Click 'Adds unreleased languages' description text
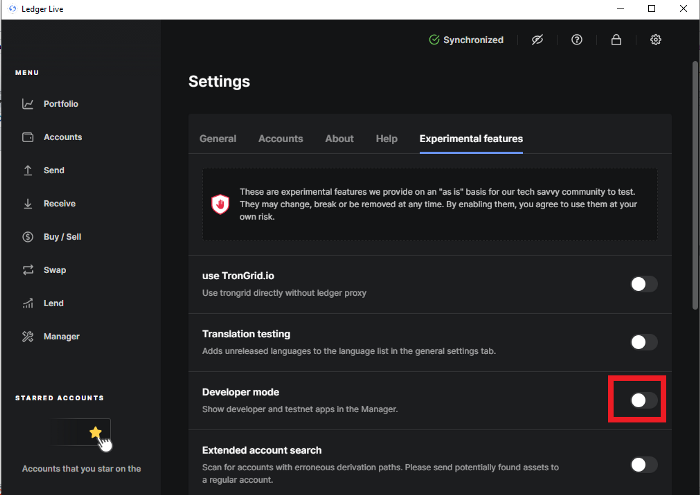This screenshot has width=700, height=495. [349, 351]
